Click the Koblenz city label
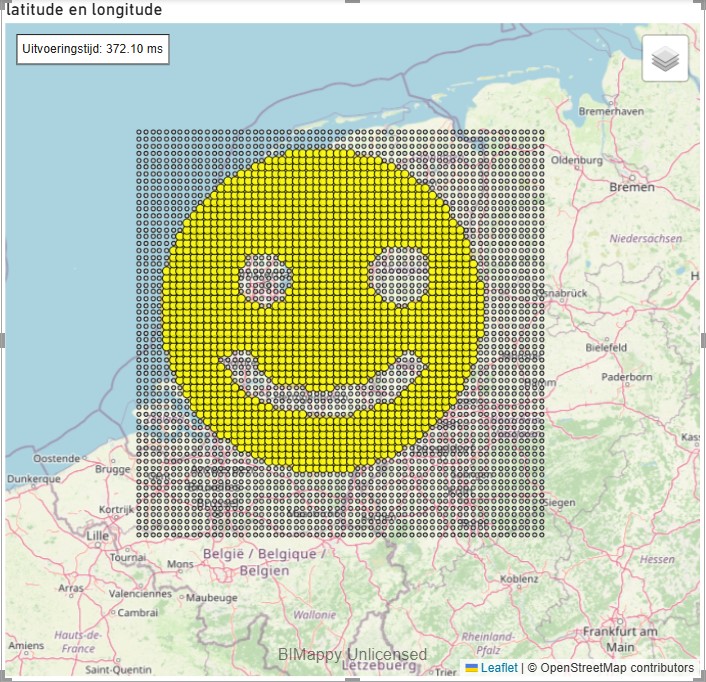 pyautogui.click(x=519, y=579)
